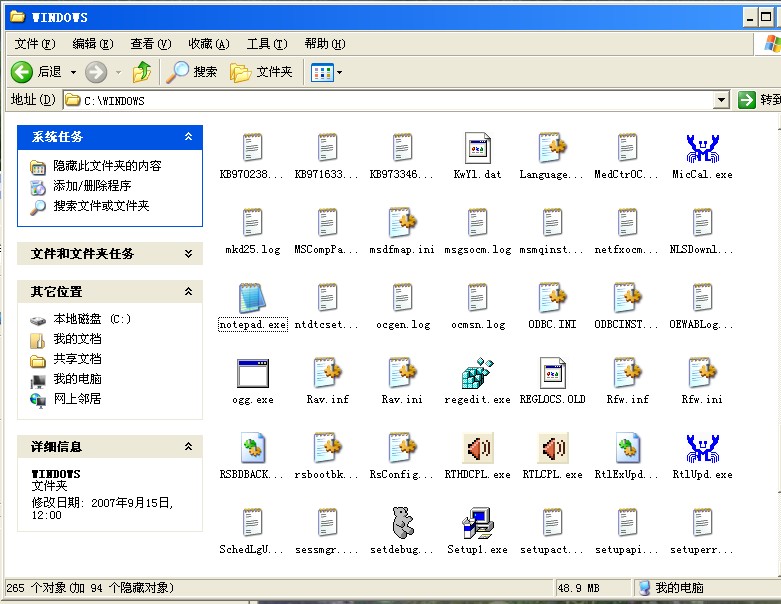Open the 查看(V) menu

click(x=151, y=44)
